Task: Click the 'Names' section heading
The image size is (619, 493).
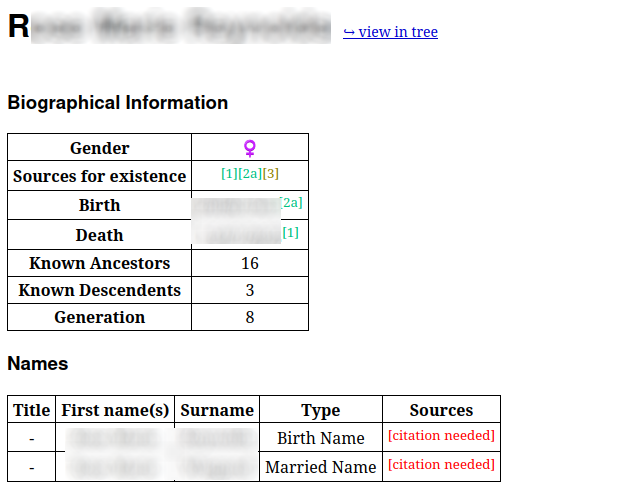Action: [38, 364]
